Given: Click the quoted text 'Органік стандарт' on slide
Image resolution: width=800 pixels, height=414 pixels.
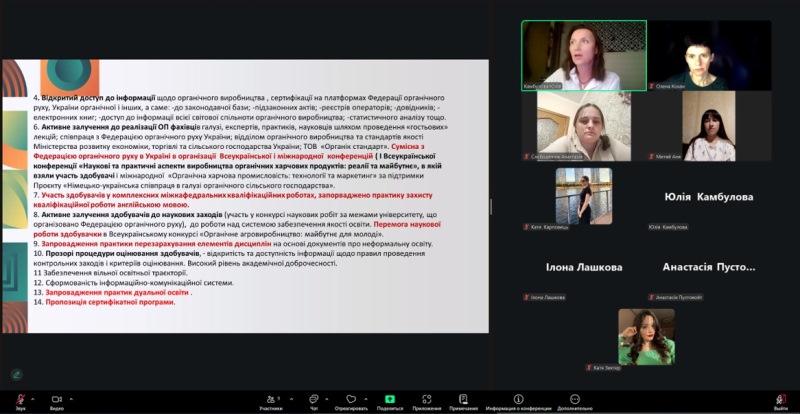Looking at the screenshot, I should pyautogui.click(x=353, y=147).
